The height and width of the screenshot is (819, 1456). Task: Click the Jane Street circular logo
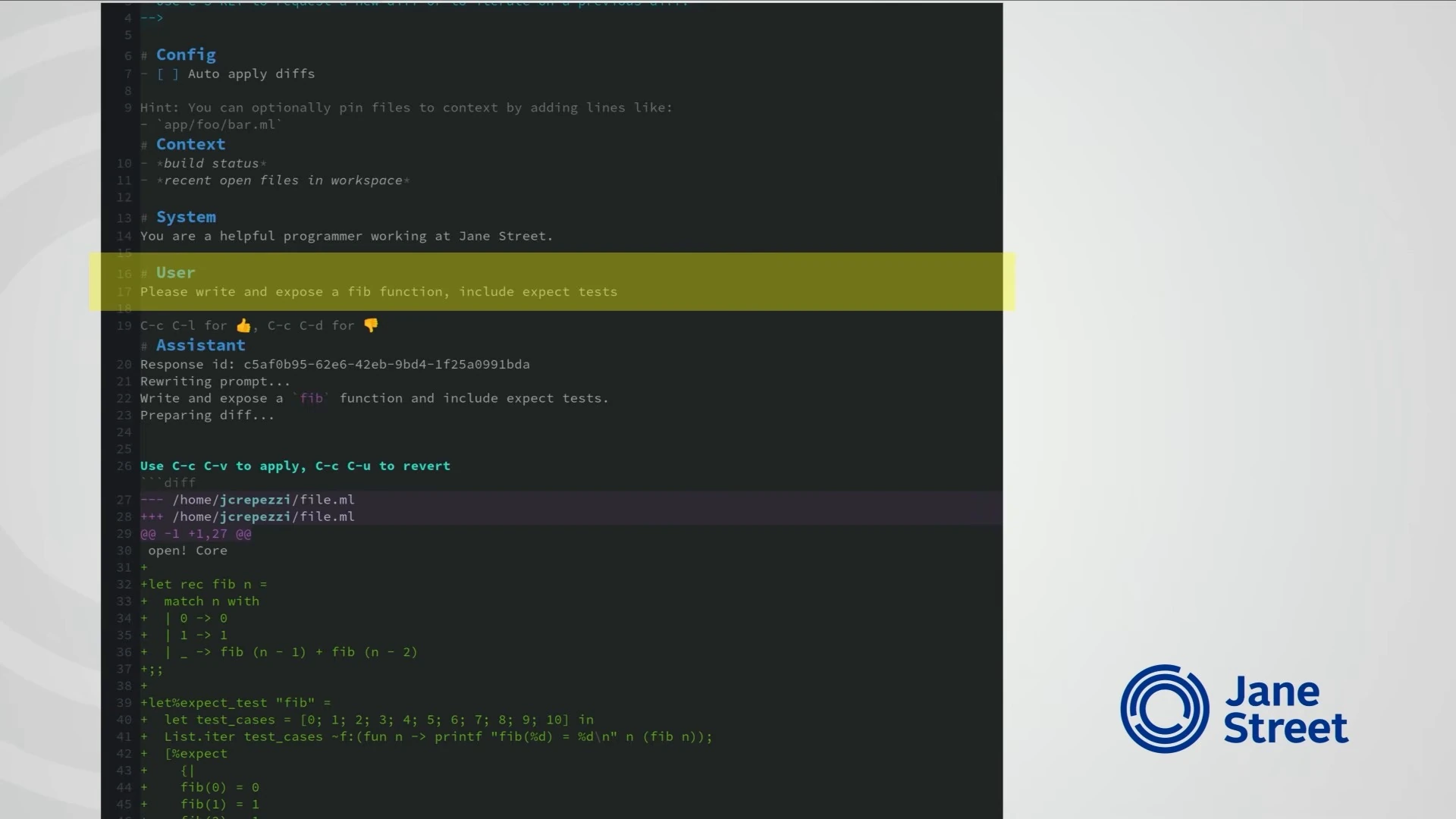pyautogui.click(x=1165, y=709)
